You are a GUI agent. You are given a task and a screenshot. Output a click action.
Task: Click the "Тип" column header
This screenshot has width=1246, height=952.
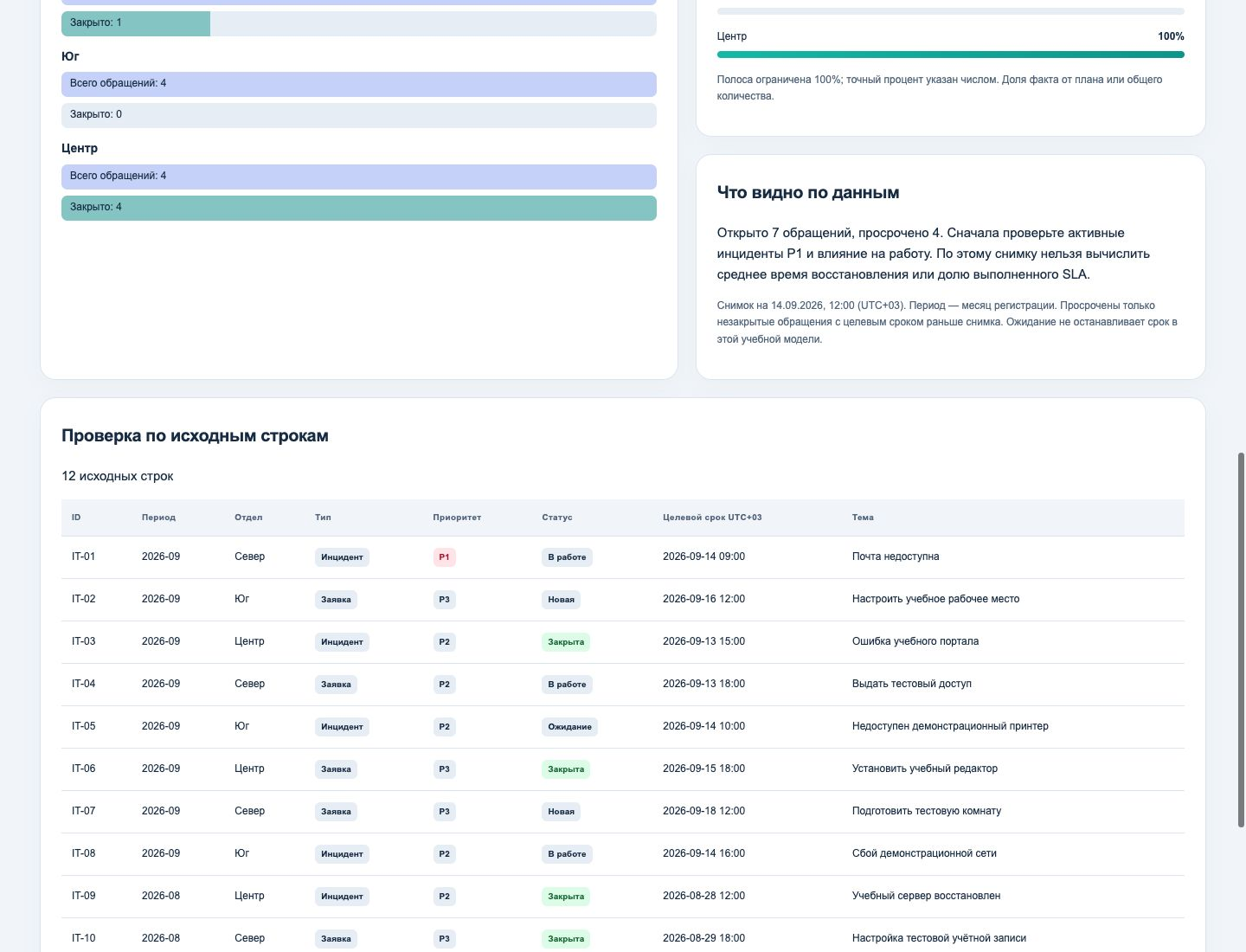click(323, 518)
